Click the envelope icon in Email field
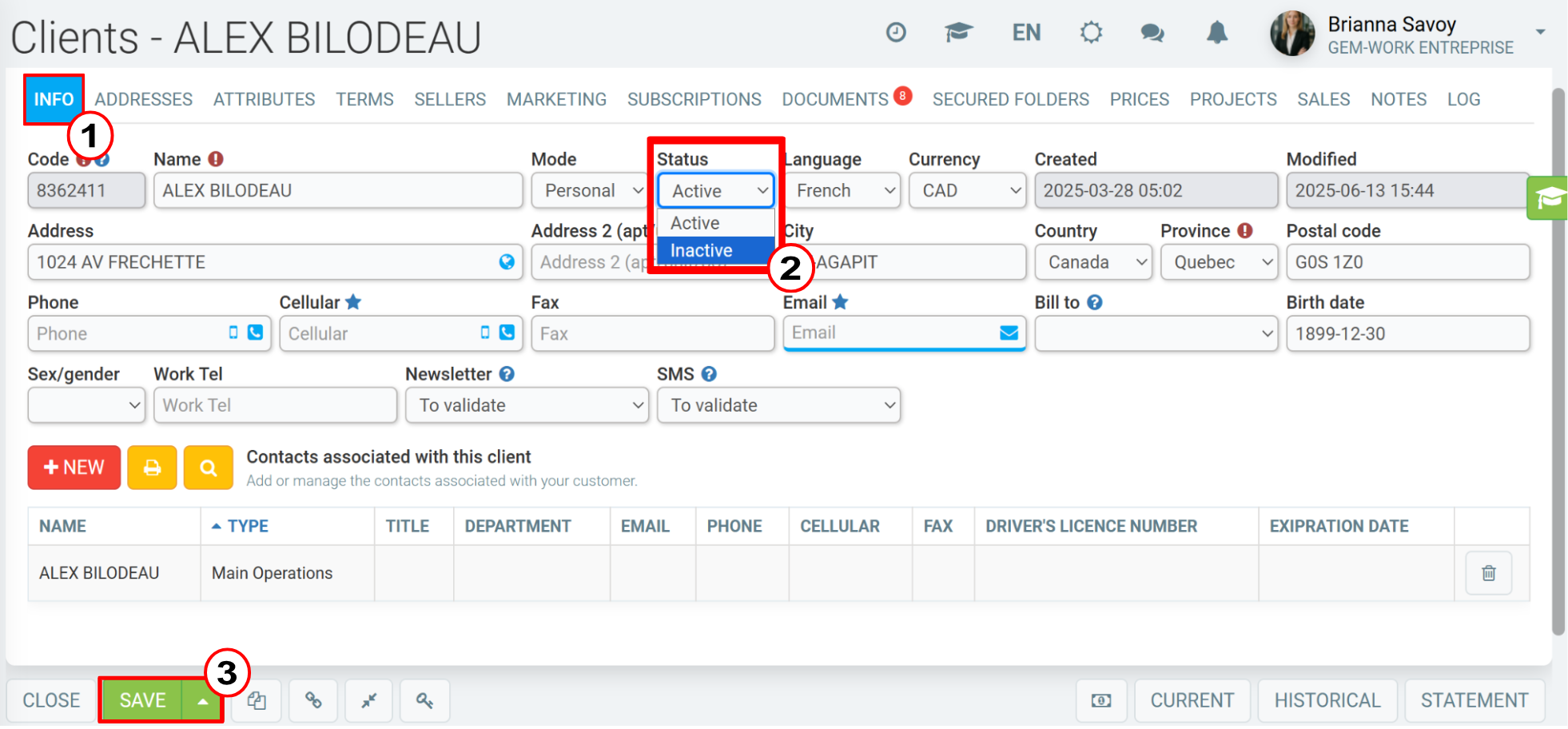 coord(1009,333)
